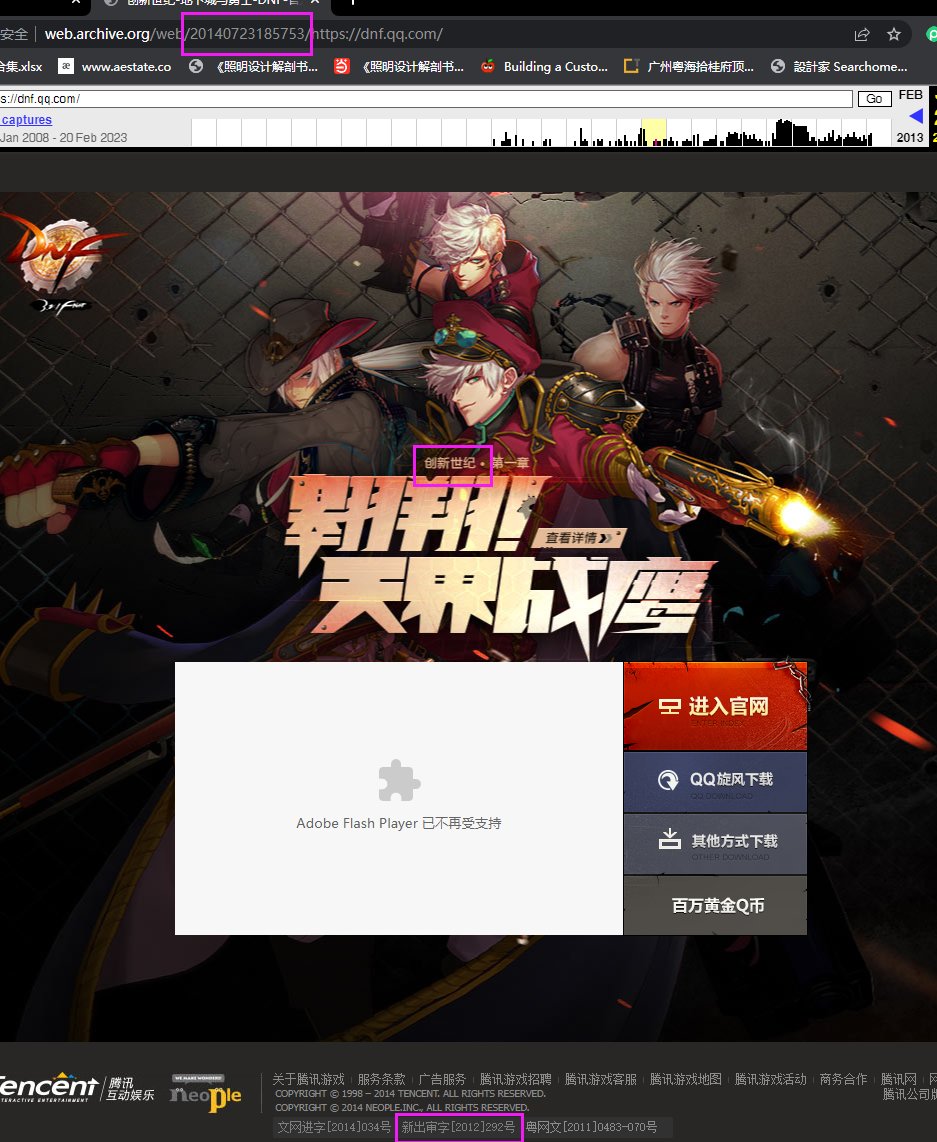
Task: Open the 腾讯游戏客服 footer link
Action: tap(601, 1079)
